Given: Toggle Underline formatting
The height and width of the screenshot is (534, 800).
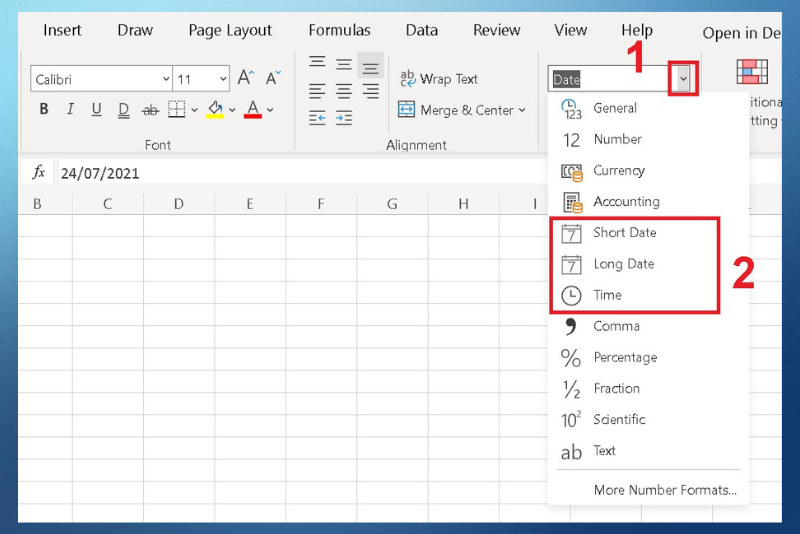Looking at the screenshot, I should tap(96, 109).
